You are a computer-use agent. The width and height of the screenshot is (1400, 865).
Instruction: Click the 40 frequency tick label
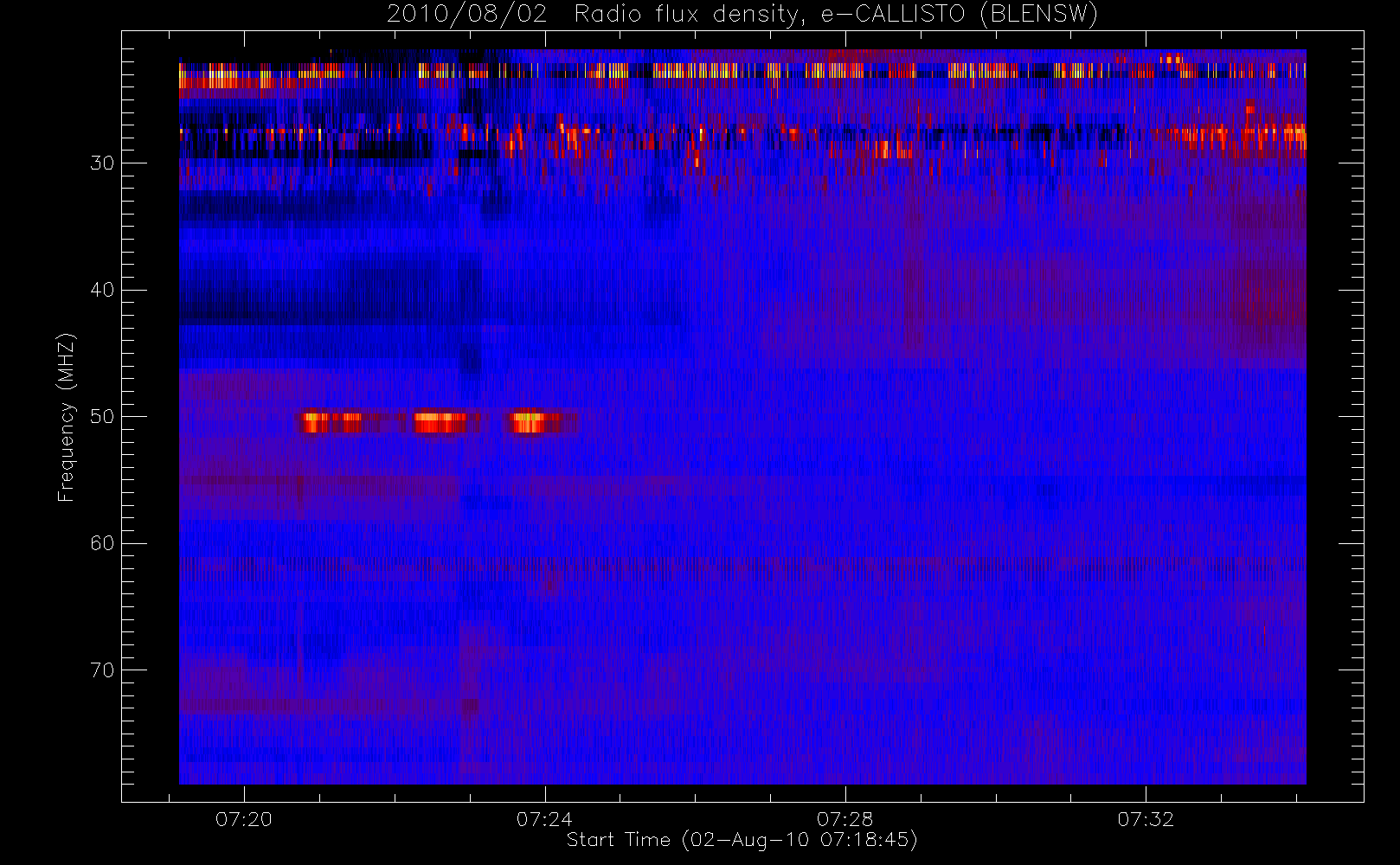coord(102,290)
